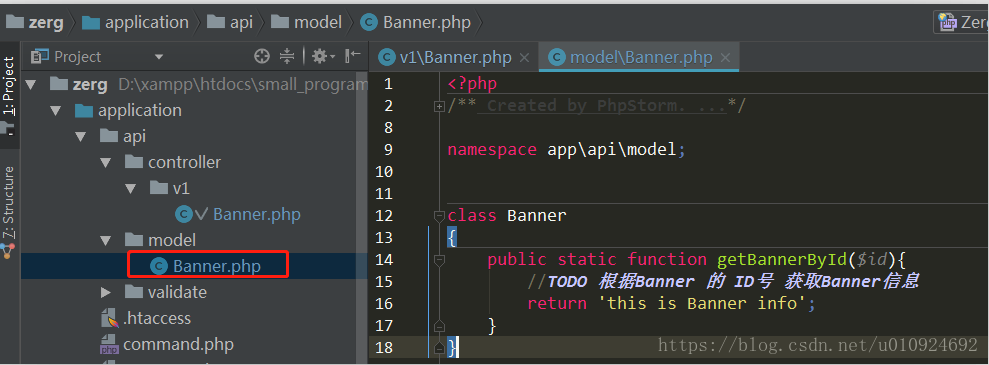Screen dimensions: 989x365
Task: Expand the folded doc comment on line 2
Action: tap(439, 107)
